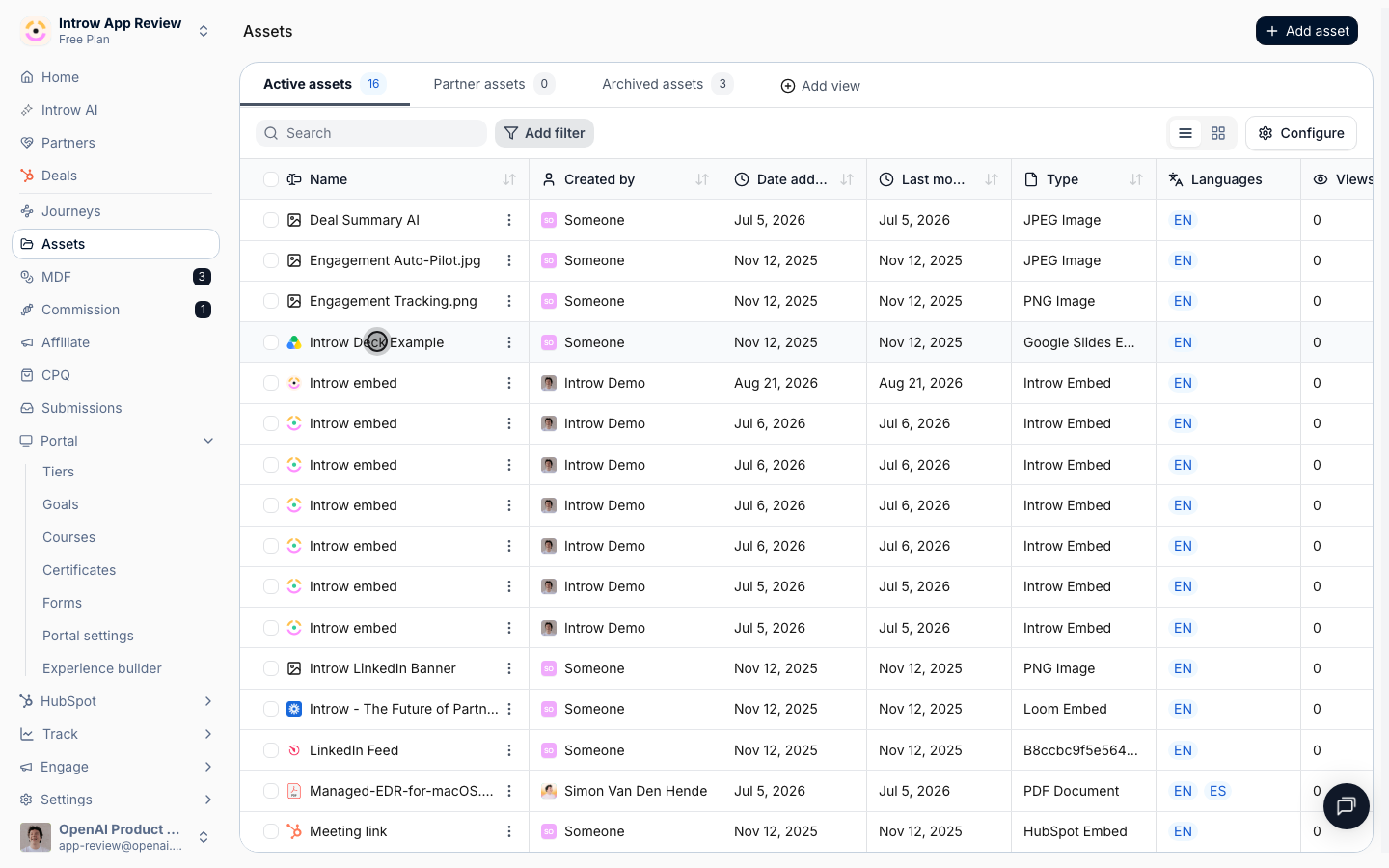Open the workspace switcher dropdown
The height and width of the screenshot is (868, 1389).
point(204,31)
